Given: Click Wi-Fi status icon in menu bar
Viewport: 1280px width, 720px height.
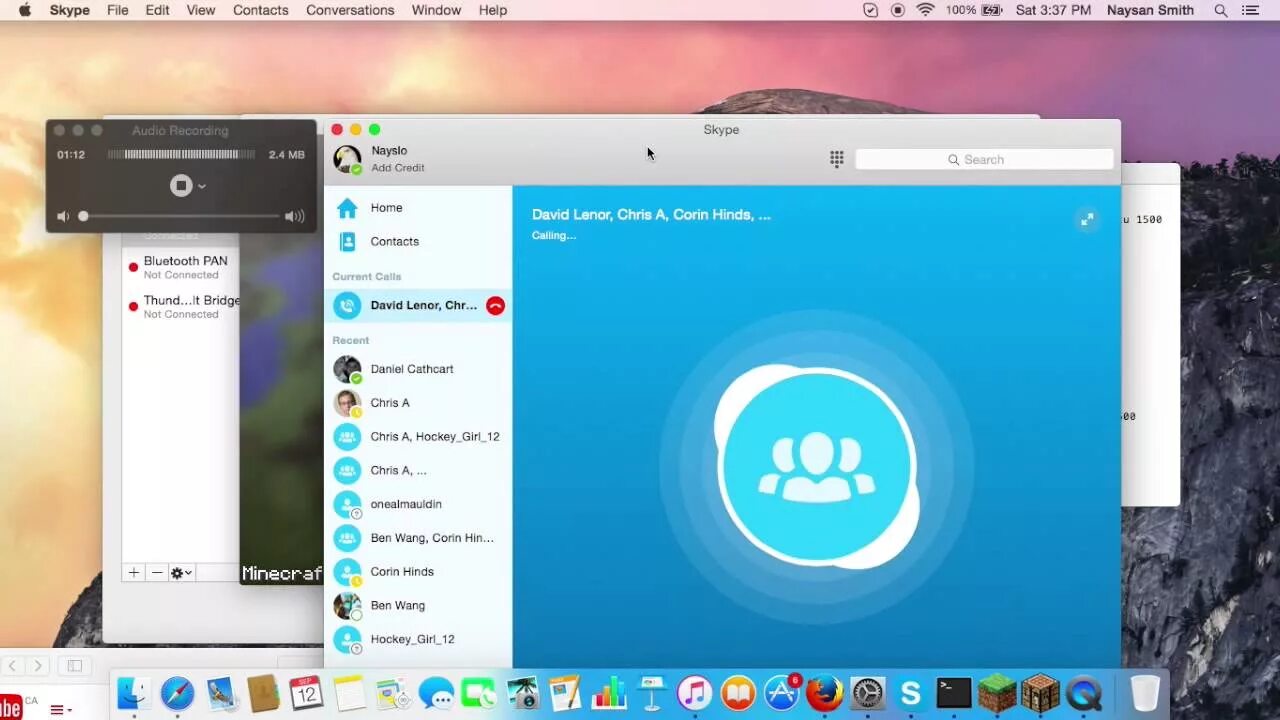Looking at the screenshot, I should click(925, 10).
